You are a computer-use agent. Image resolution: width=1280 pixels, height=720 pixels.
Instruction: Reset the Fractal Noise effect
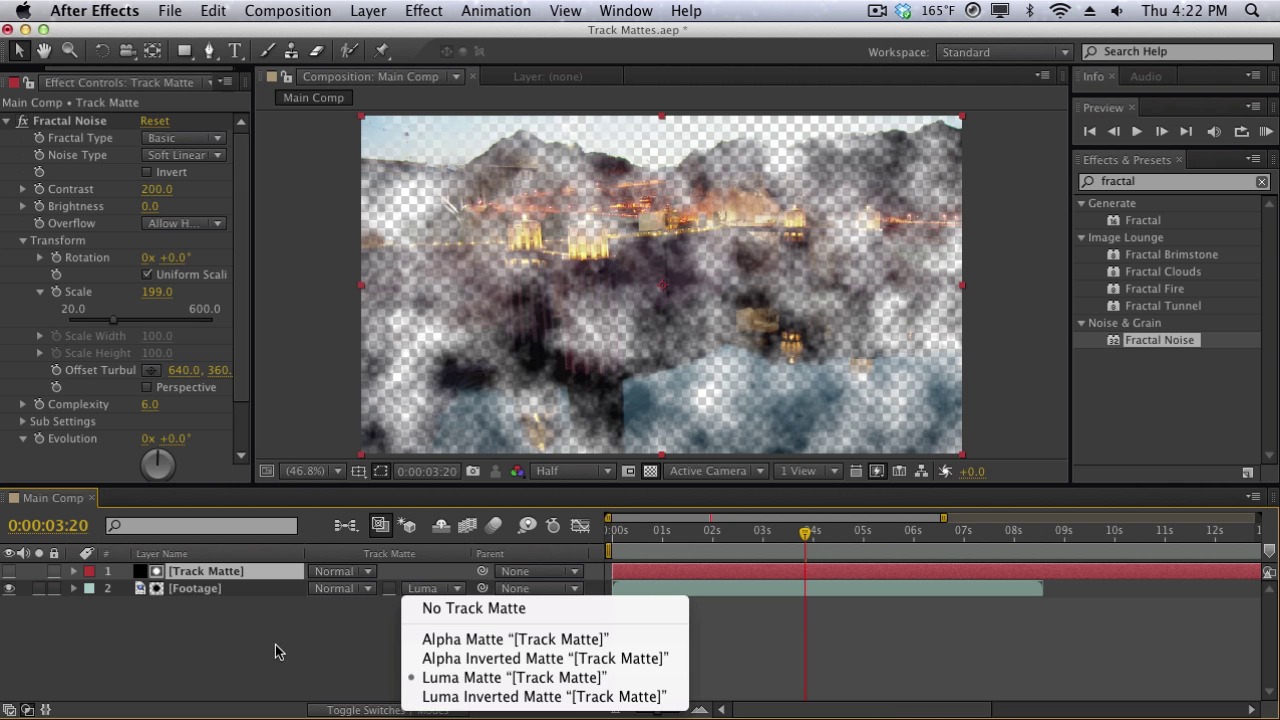coord(154,121)
